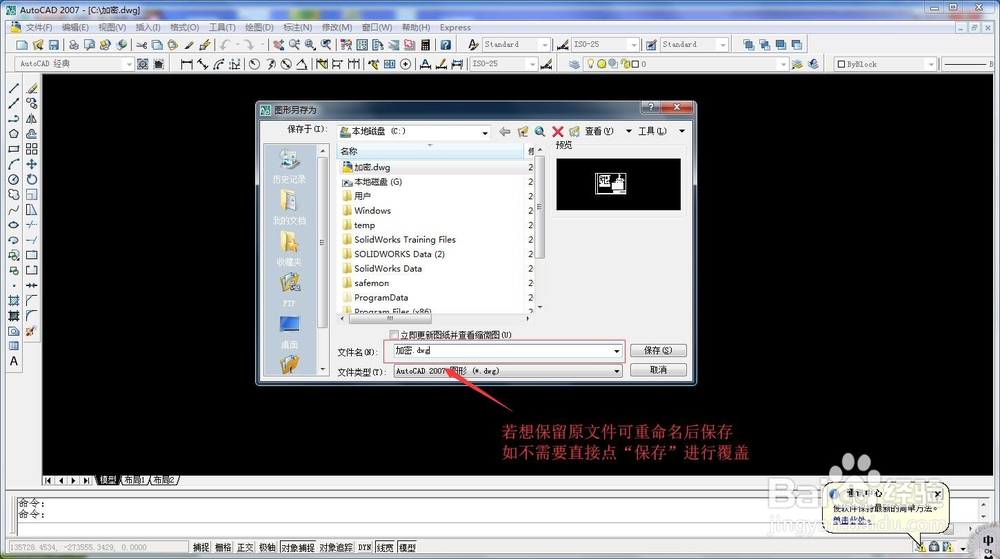This screenshot has height=559, width=1000.
Task: Toggle 正交 (ortho) in status bar
Action: [245, 548]
